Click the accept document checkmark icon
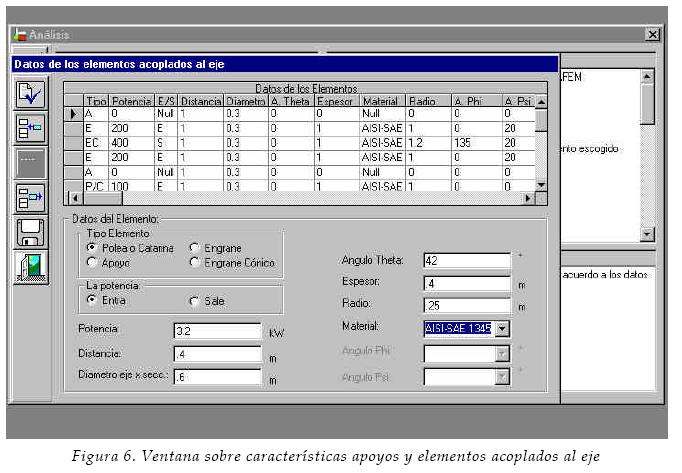 [x=30, y=93]
